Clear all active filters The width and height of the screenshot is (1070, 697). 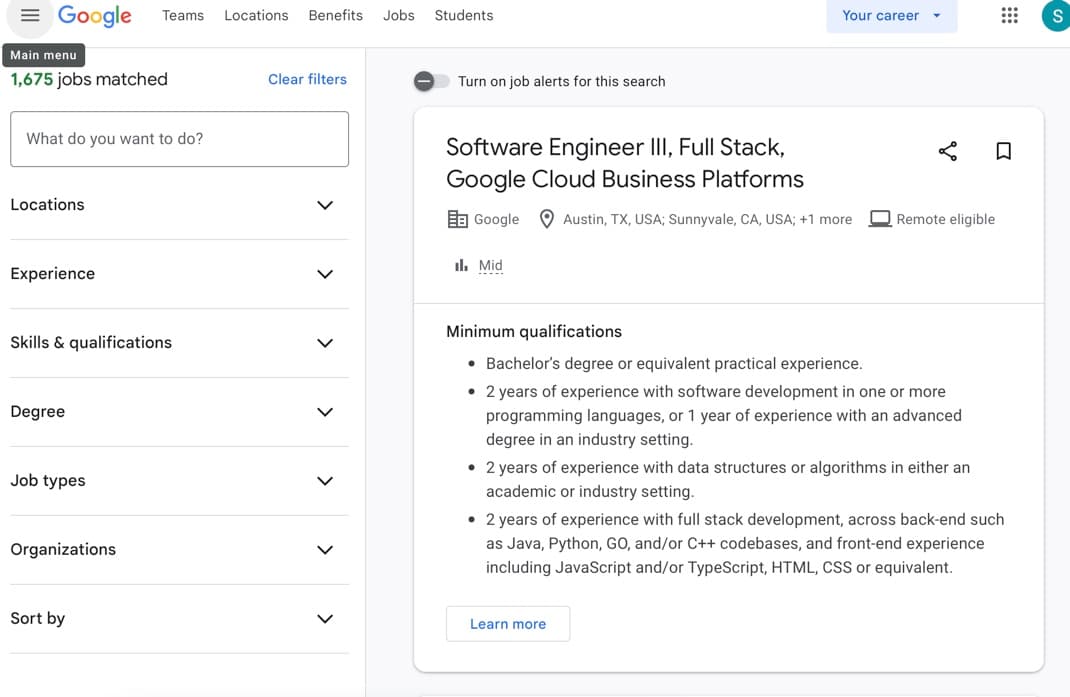pos(307,79)
